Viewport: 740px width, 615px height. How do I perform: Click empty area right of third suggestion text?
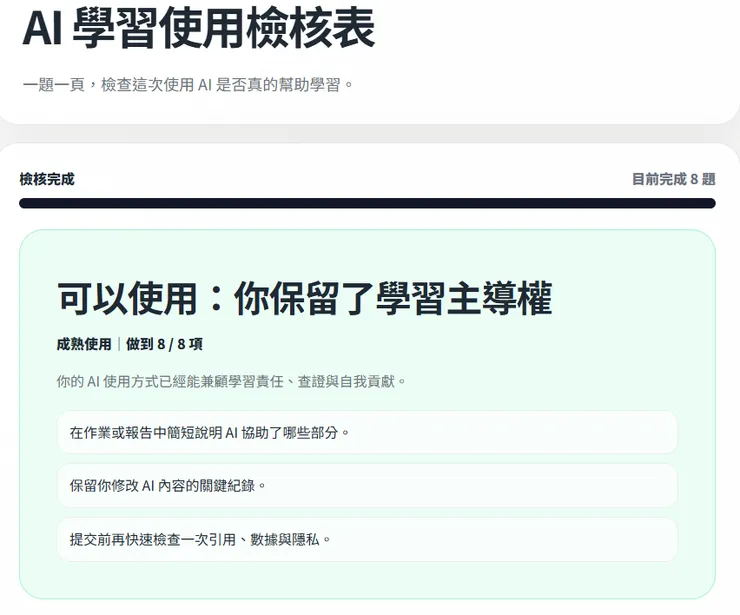tap(503, 539)
